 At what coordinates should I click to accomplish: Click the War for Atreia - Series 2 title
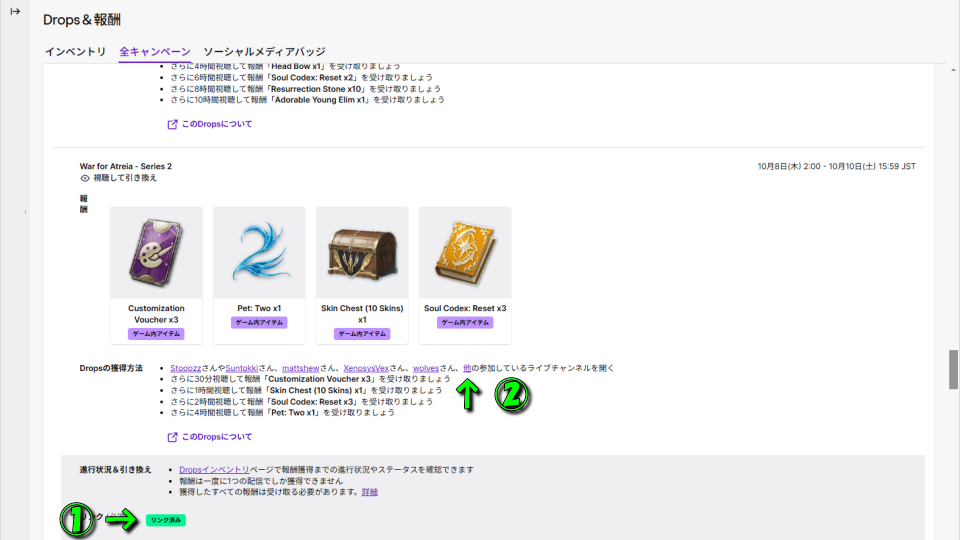click(x=126, y=166)
